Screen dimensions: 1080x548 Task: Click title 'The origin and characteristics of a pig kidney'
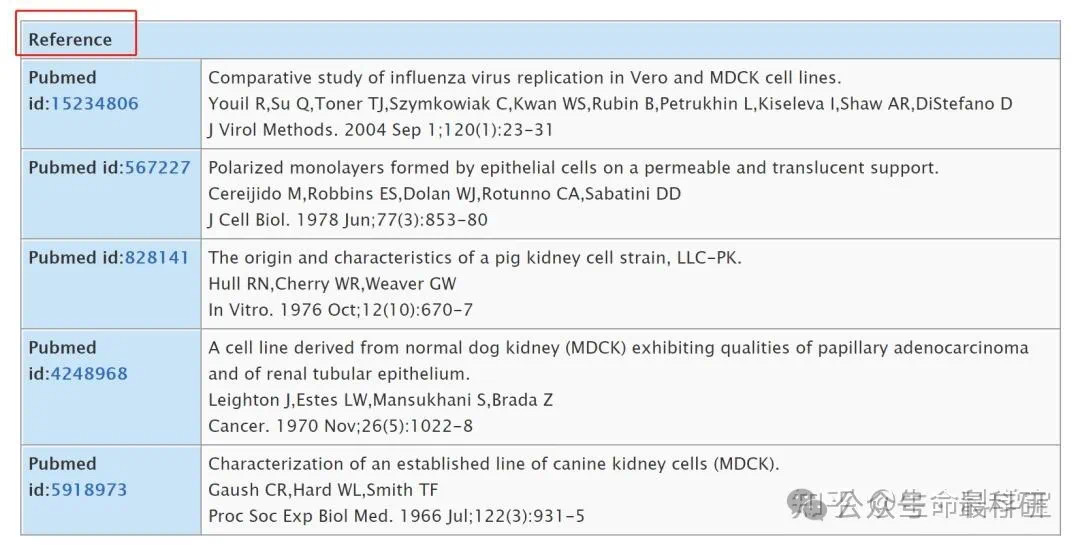point(475,257)
